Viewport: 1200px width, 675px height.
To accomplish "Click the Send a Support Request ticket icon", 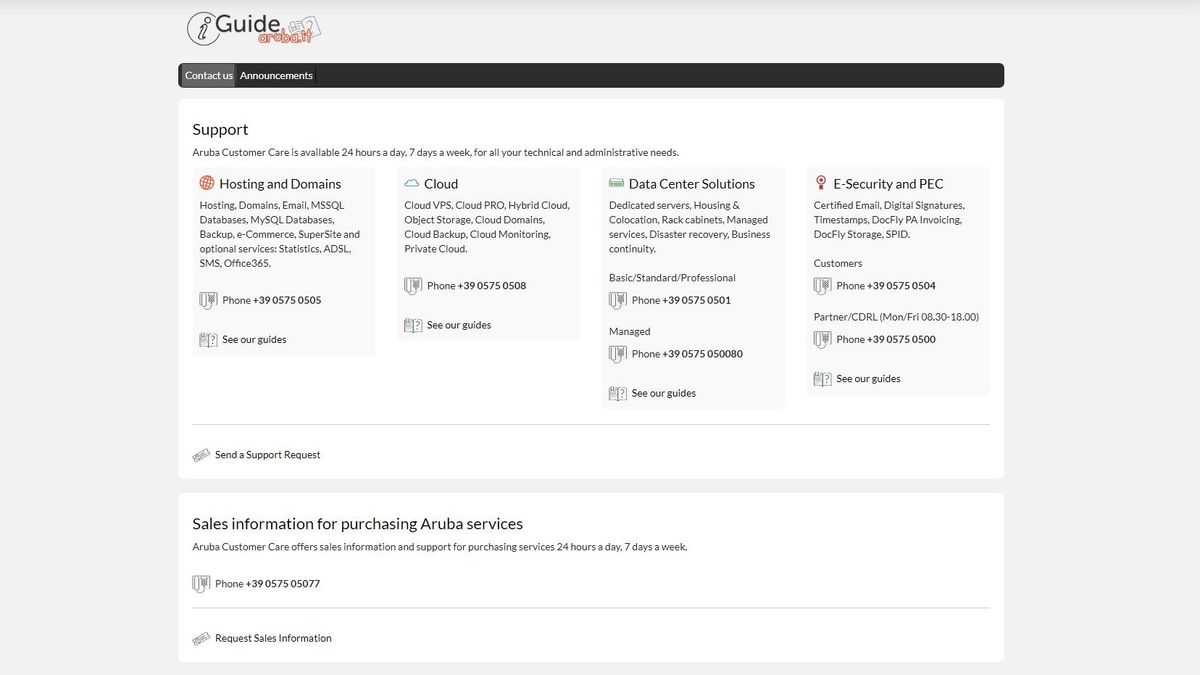I will [201, 455].
